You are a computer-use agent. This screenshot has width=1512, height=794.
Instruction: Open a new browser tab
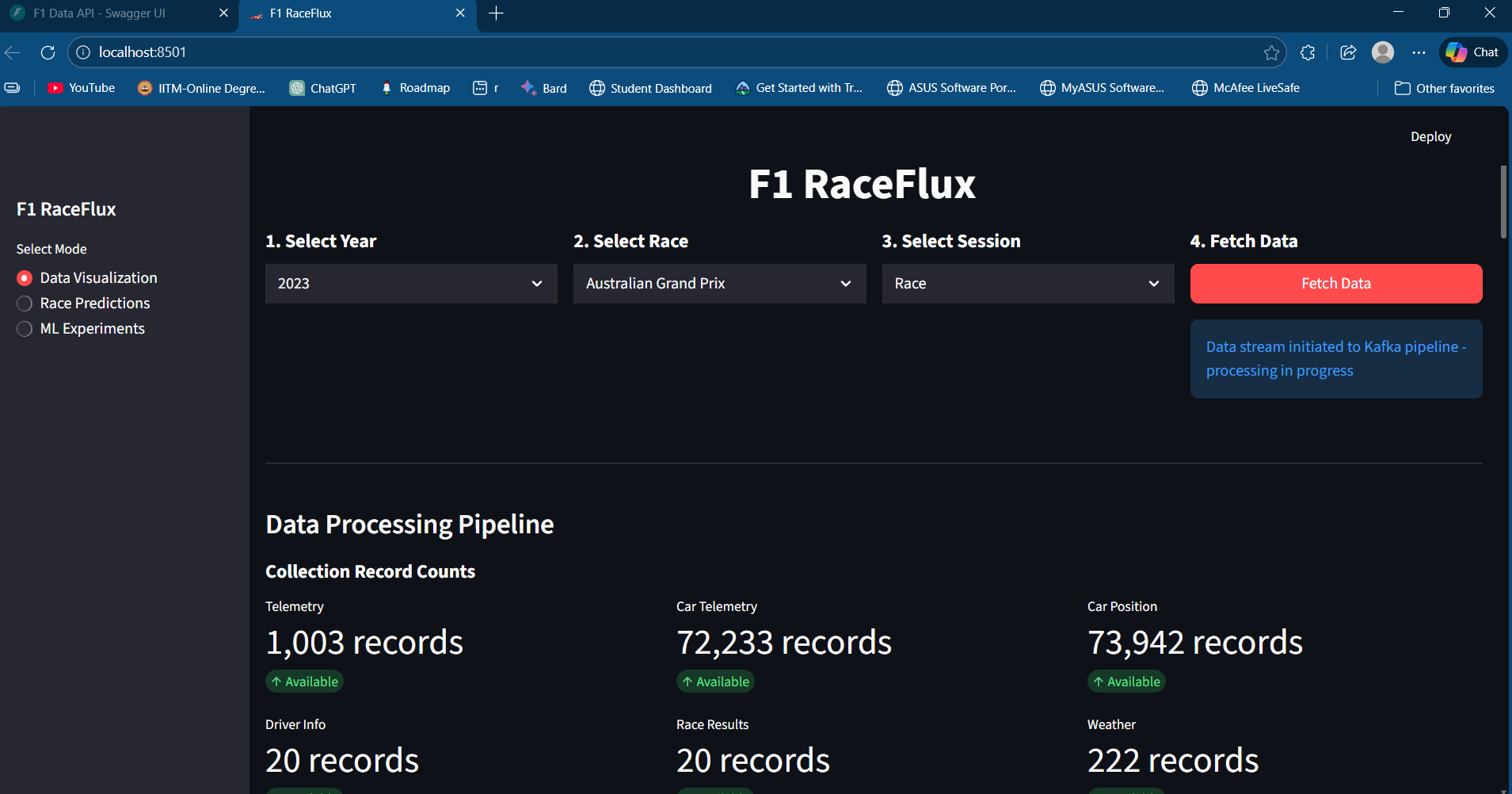(496, 13)
